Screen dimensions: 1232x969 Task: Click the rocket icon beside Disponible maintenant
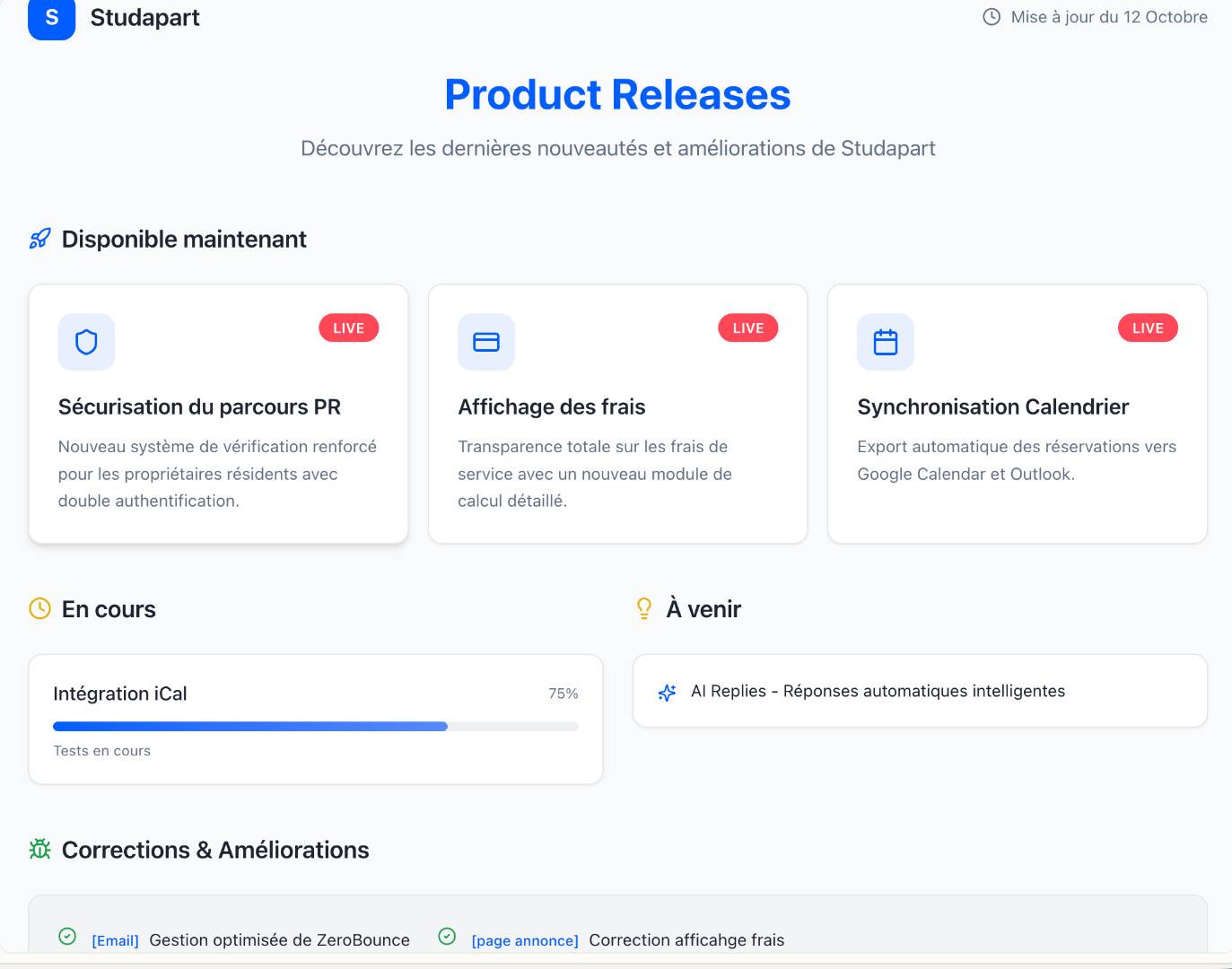click(40, 239)
